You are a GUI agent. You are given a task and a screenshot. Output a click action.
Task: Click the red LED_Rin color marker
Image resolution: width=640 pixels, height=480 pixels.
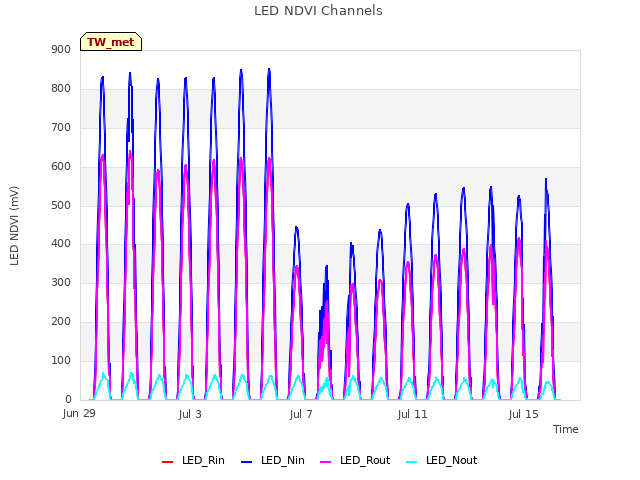coord(167,462)
